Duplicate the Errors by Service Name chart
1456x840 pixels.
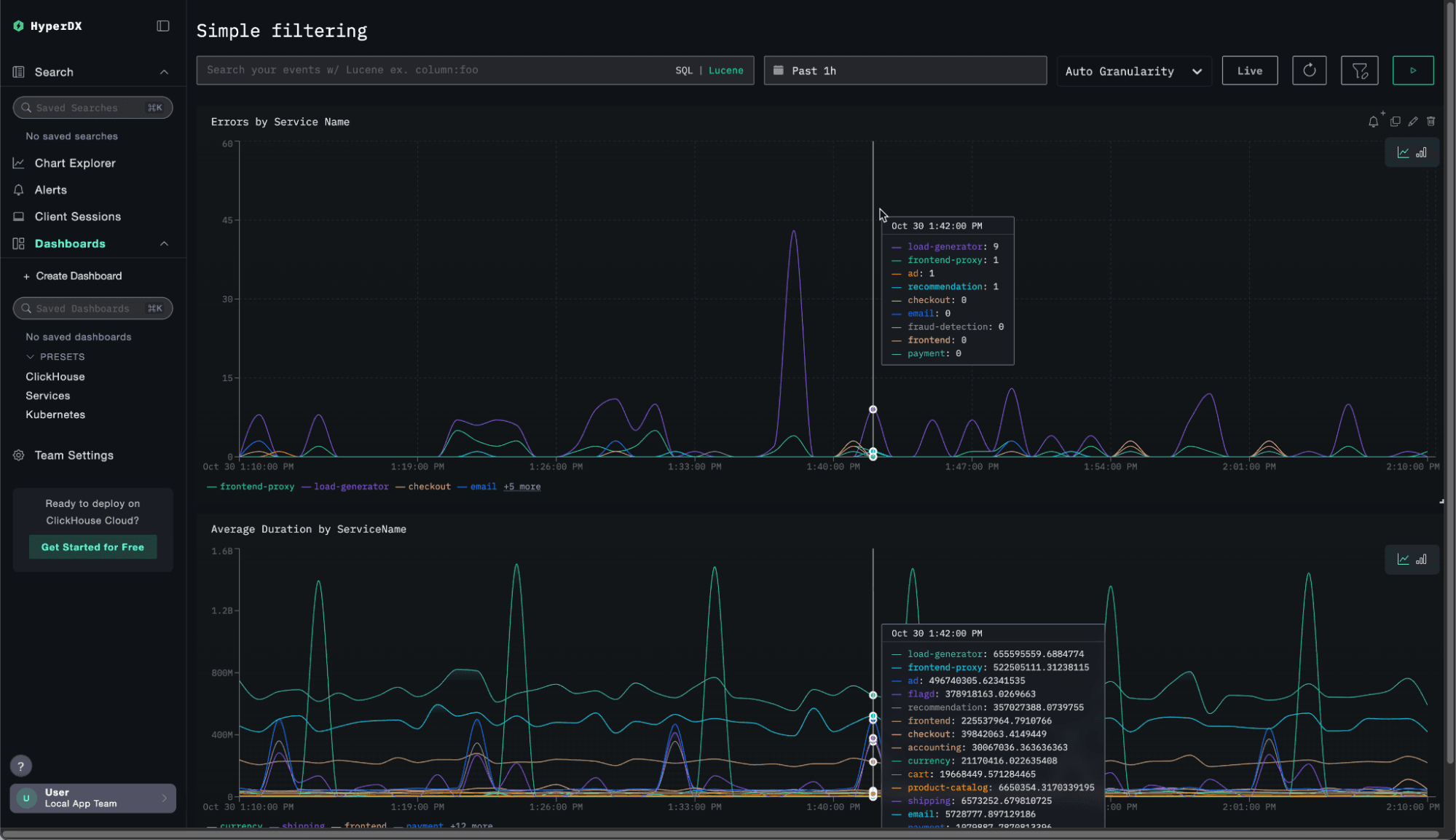pyautogui.click(x=1395, y=122)
